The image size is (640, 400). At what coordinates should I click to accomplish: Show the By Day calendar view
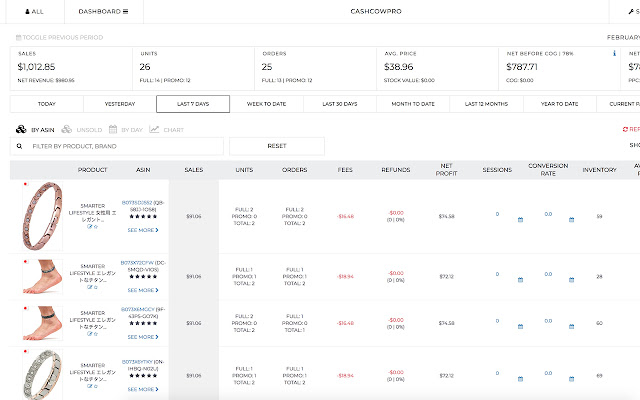point(126,129)
